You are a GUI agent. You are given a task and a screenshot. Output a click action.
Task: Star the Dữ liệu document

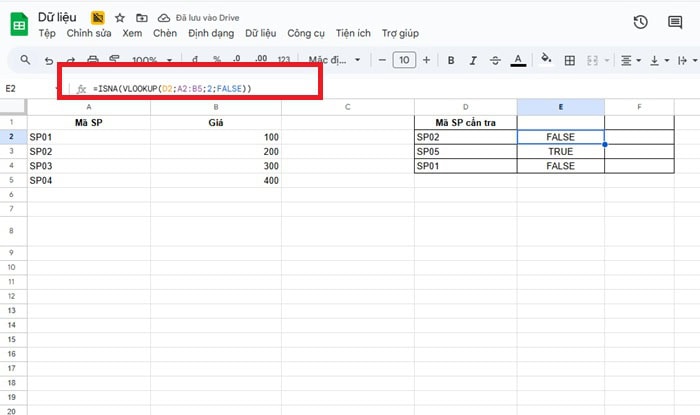(120, 18)
